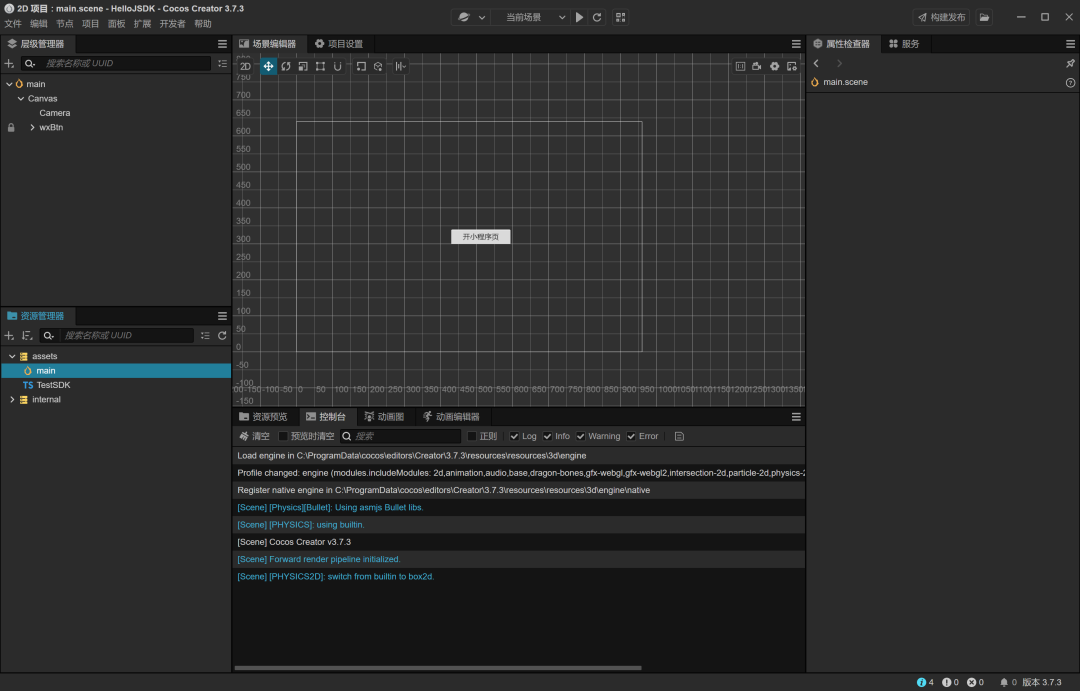1080x691 pixels.
Task: Collapse the main scene node
Action: click(x=9, y=84)
